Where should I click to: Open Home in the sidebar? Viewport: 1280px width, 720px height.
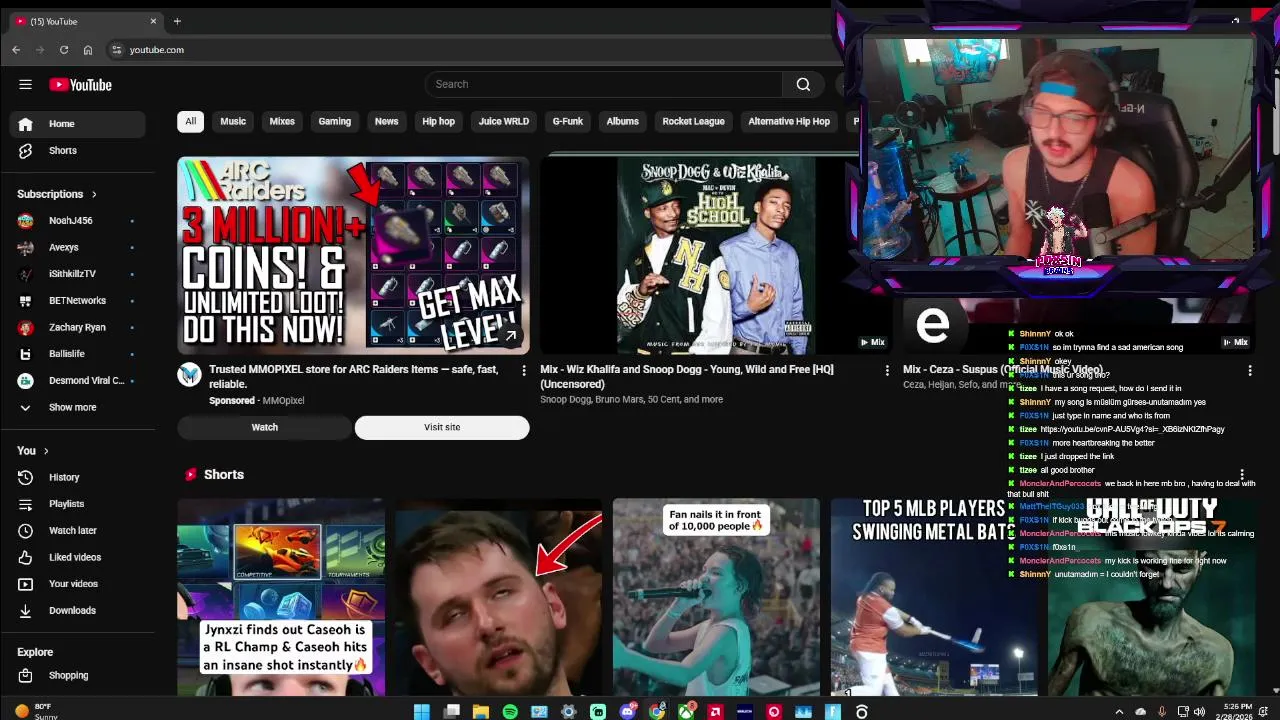pyautogui.click(x=78, y=124)
